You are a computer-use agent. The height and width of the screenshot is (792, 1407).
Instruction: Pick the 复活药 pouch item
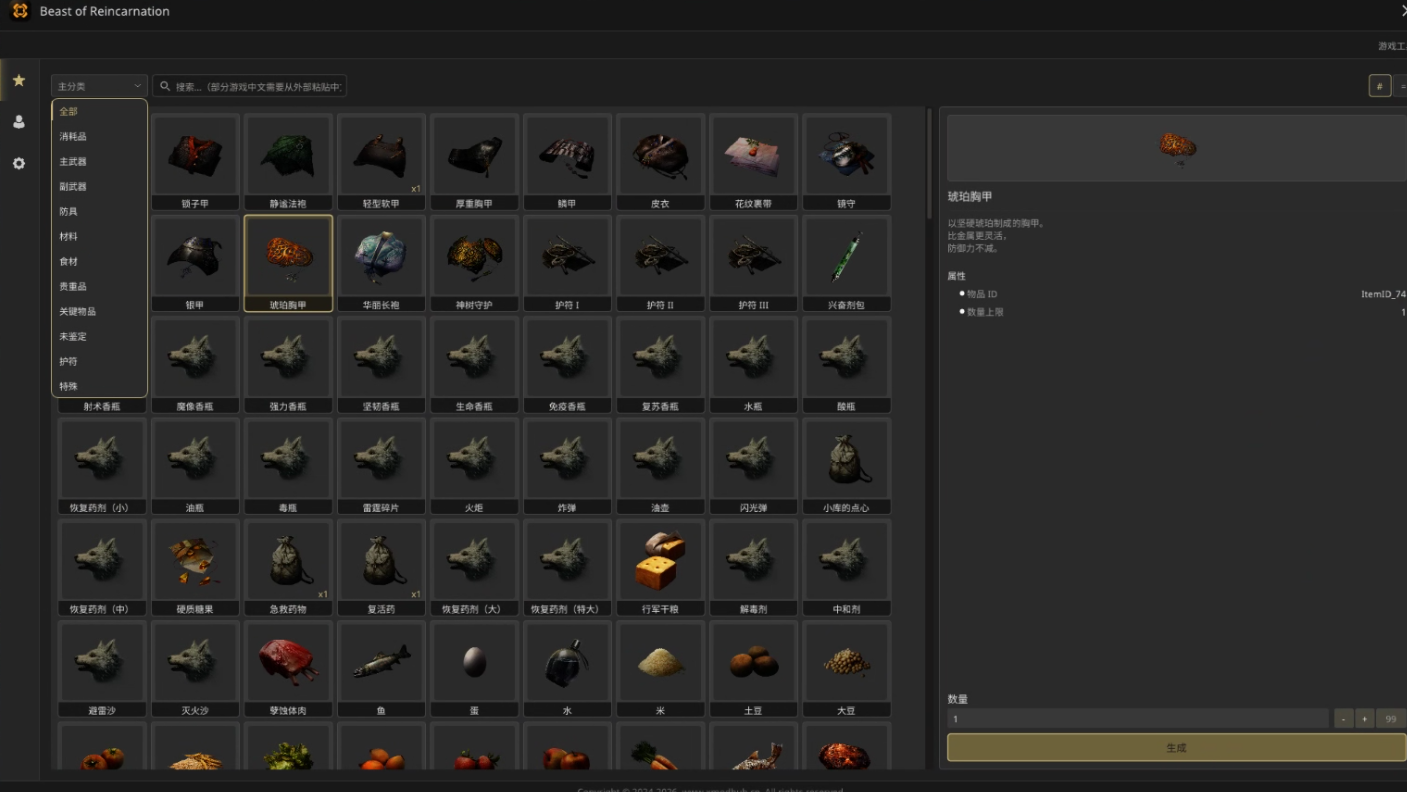pyautogui.click(x=381, y=567)
